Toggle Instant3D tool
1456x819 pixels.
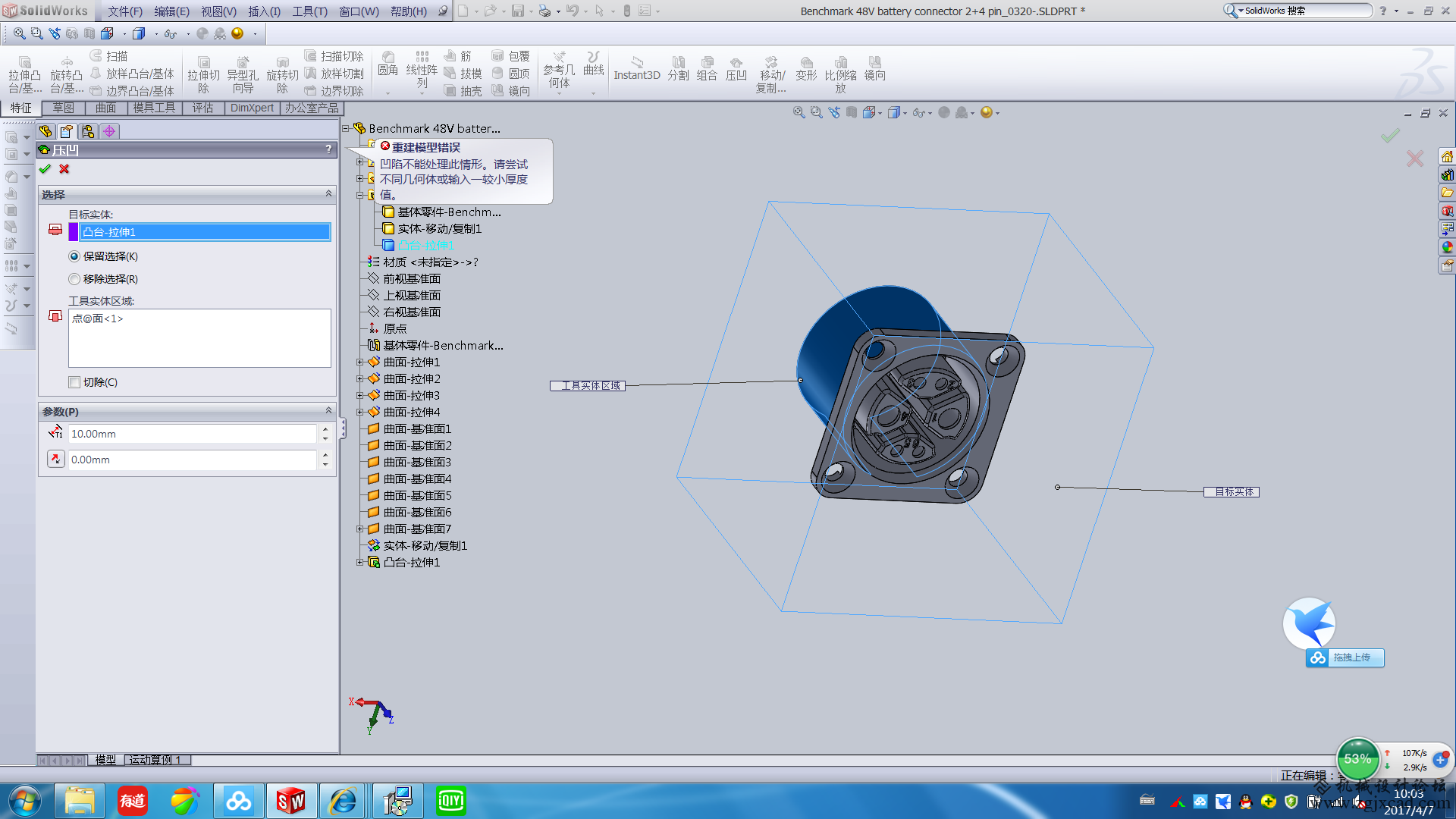[637, 68]
